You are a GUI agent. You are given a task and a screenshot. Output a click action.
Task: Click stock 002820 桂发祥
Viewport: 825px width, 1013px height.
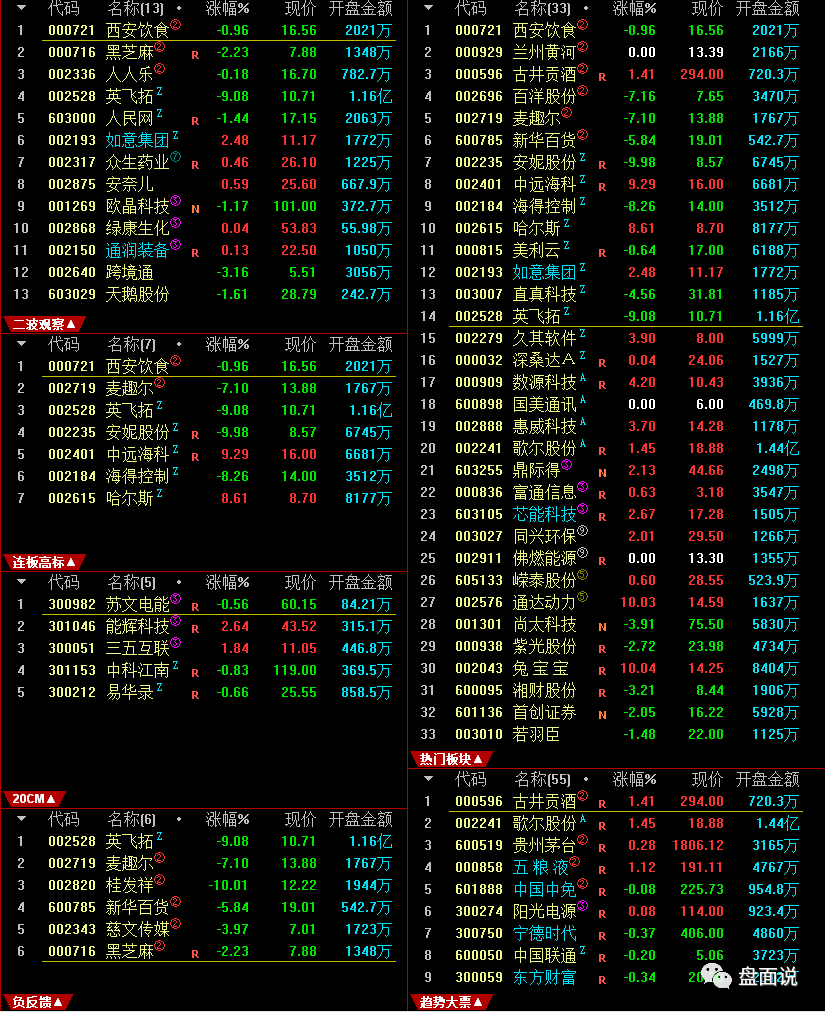point(204,885)
